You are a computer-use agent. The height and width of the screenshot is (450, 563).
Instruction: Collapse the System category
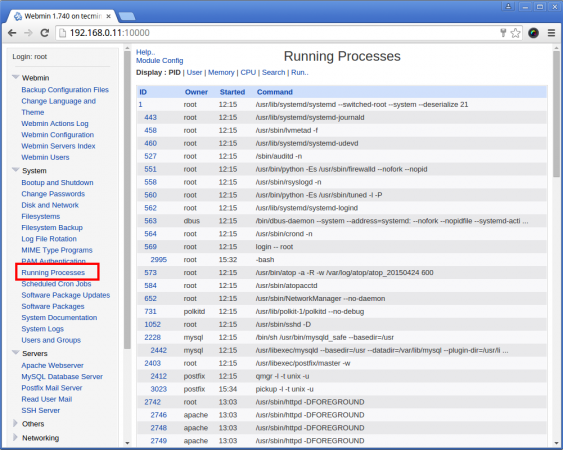(15, 170)
